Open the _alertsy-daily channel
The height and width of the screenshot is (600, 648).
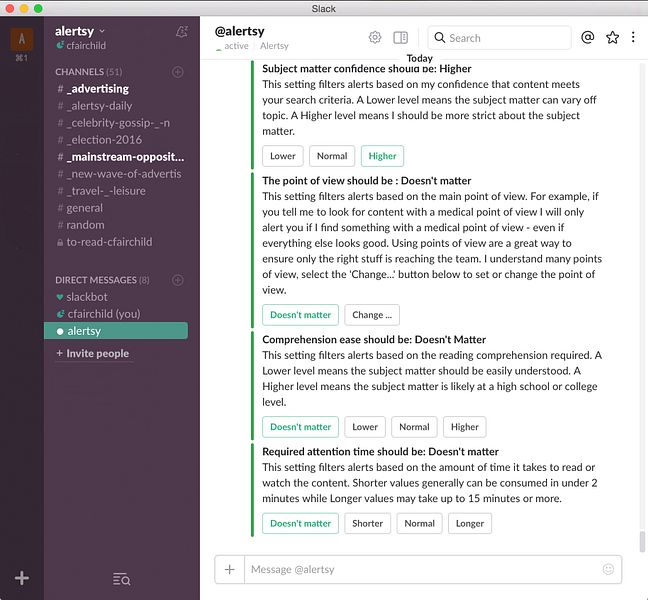pos(116,106)
